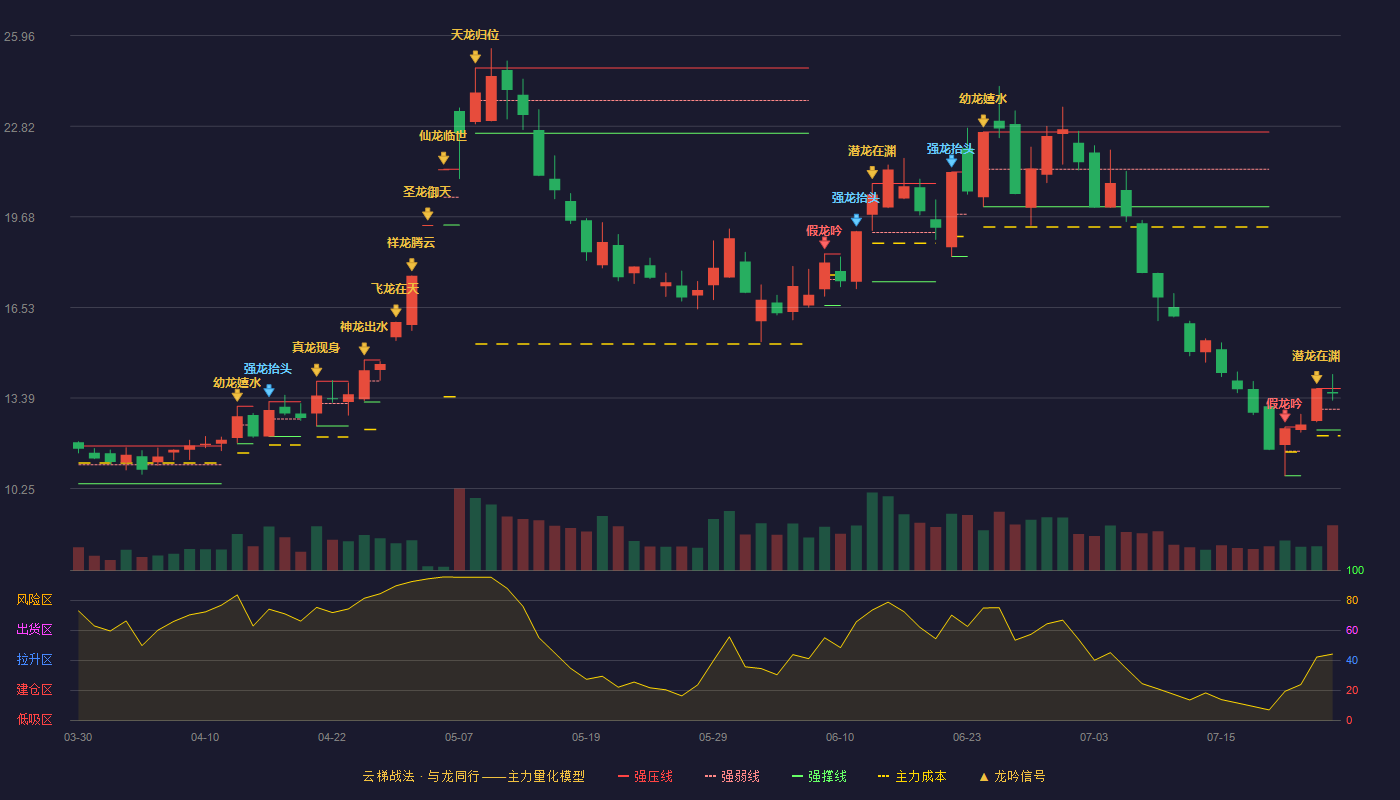The image size is (1400, 800).
Task: Click the 40 indicator scale value
Action: tap(1352, 661)
